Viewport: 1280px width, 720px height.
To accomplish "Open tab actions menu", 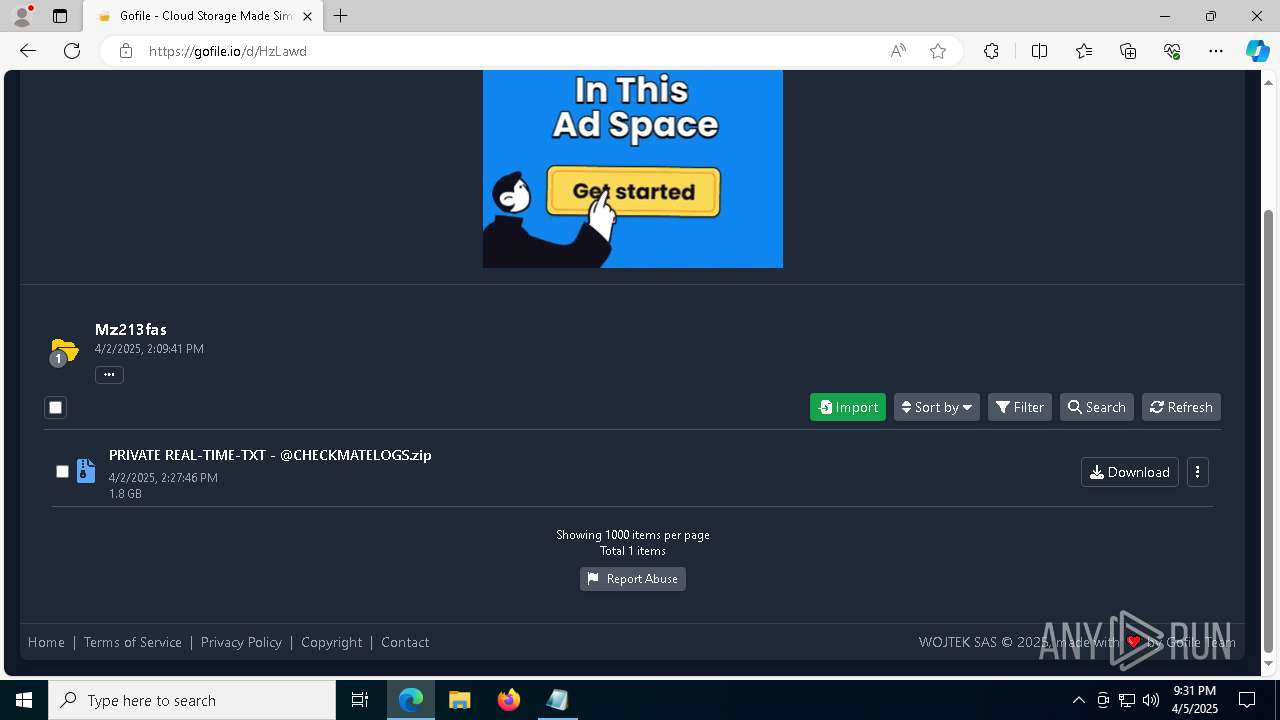I will click(60, 16).
